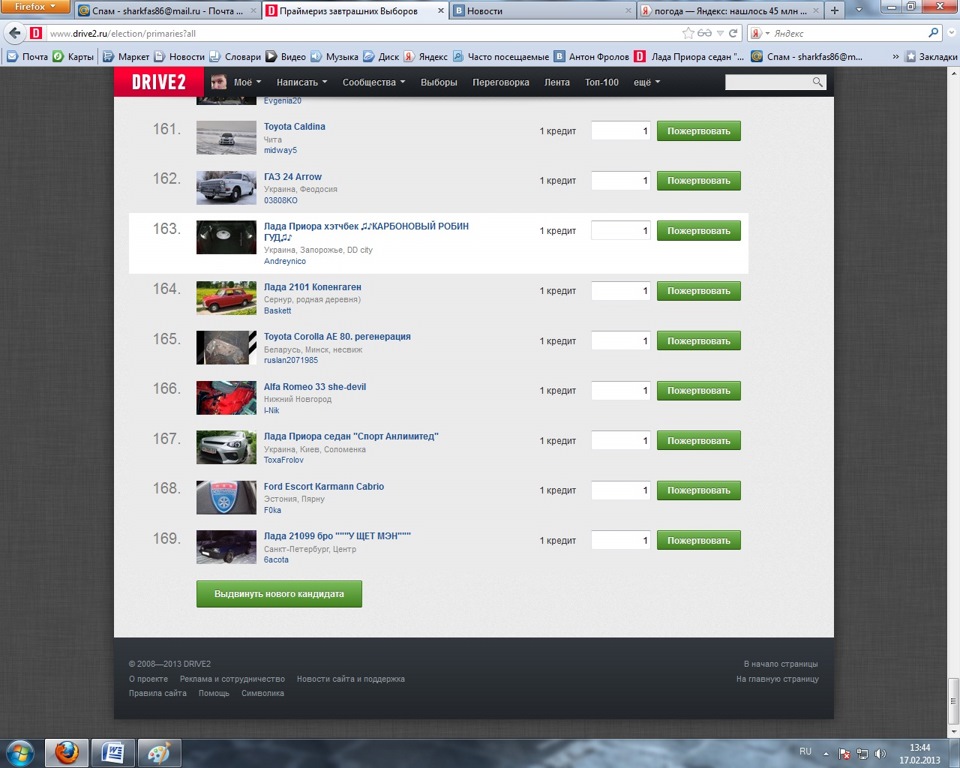Click Пожертвовать for ГАЗ 24 Arrow
Viewport: 960px width, 768px height.
699,181
